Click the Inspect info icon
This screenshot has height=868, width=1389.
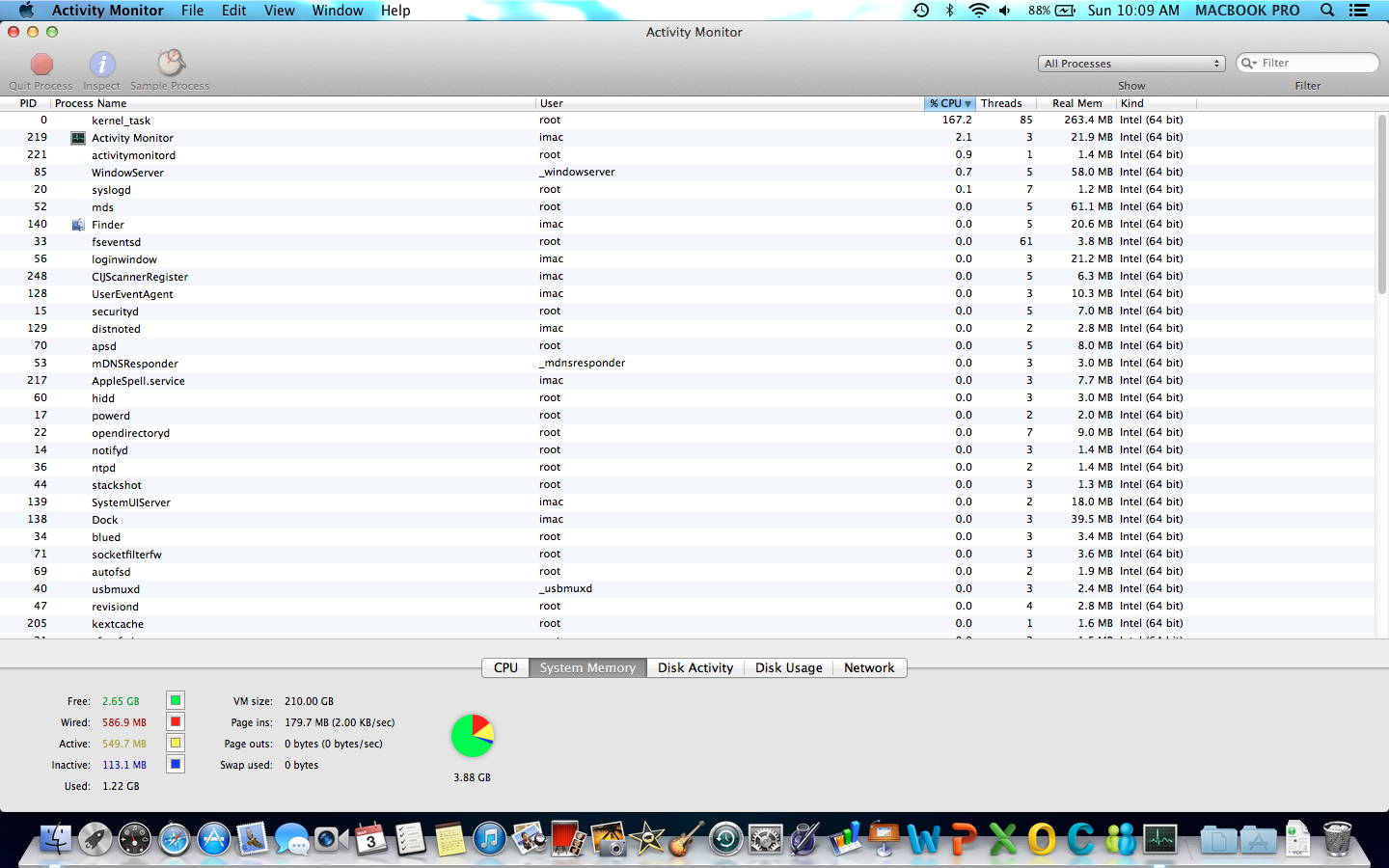click(102, 65)
